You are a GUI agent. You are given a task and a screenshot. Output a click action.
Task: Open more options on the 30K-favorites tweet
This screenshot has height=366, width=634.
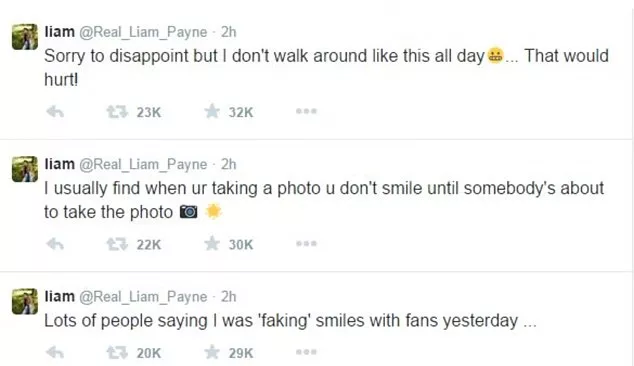pyautogui.click(x=306, y=243)
